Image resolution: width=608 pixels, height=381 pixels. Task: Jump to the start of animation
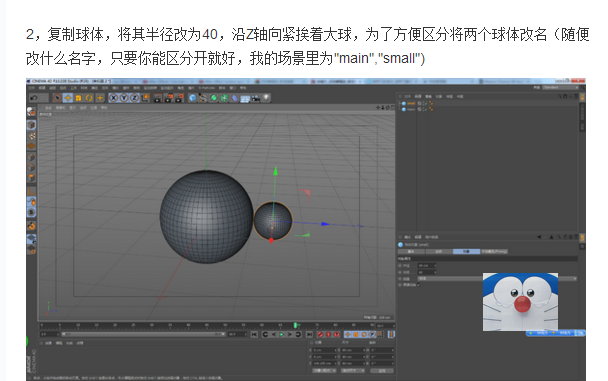[254, 334]
